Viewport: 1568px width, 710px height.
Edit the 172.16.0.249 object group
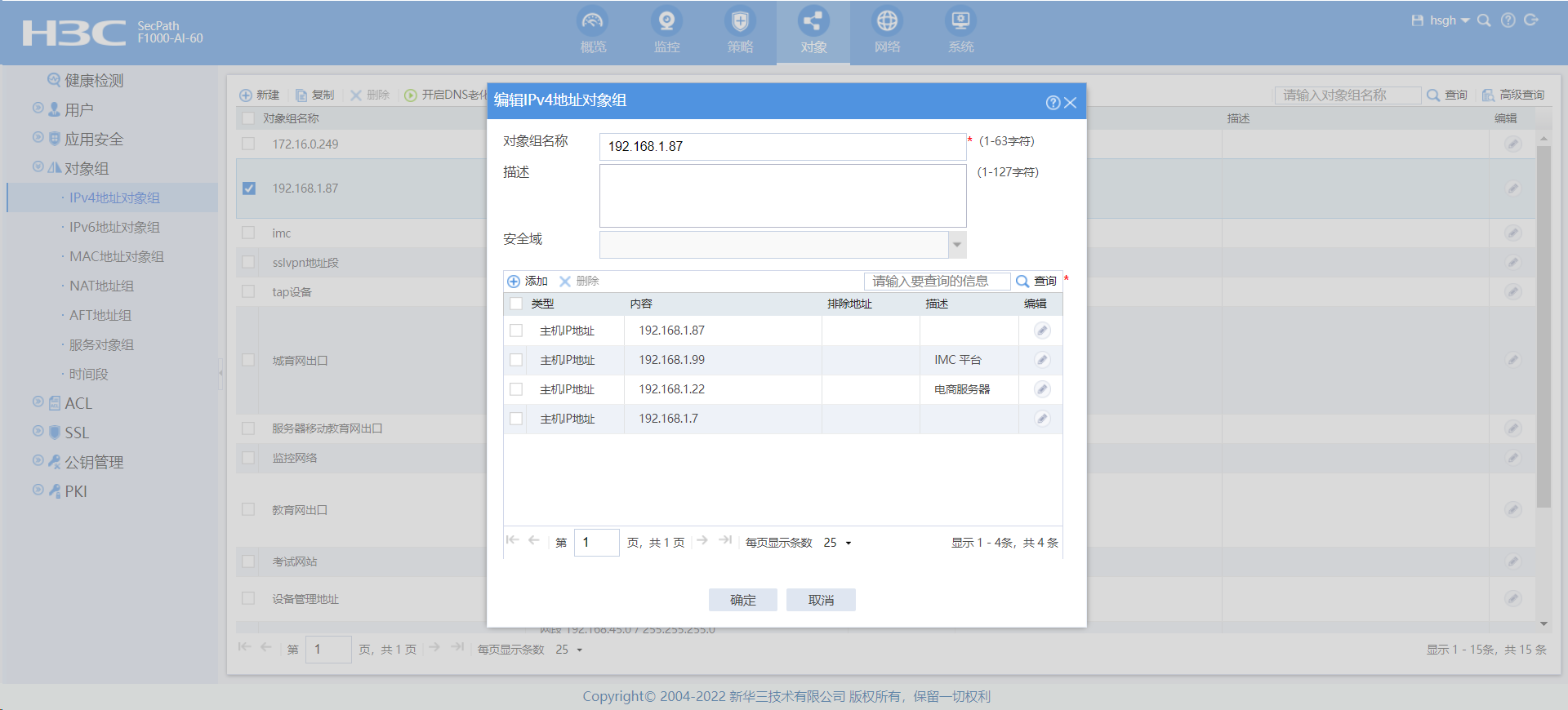coord(1513,144)
